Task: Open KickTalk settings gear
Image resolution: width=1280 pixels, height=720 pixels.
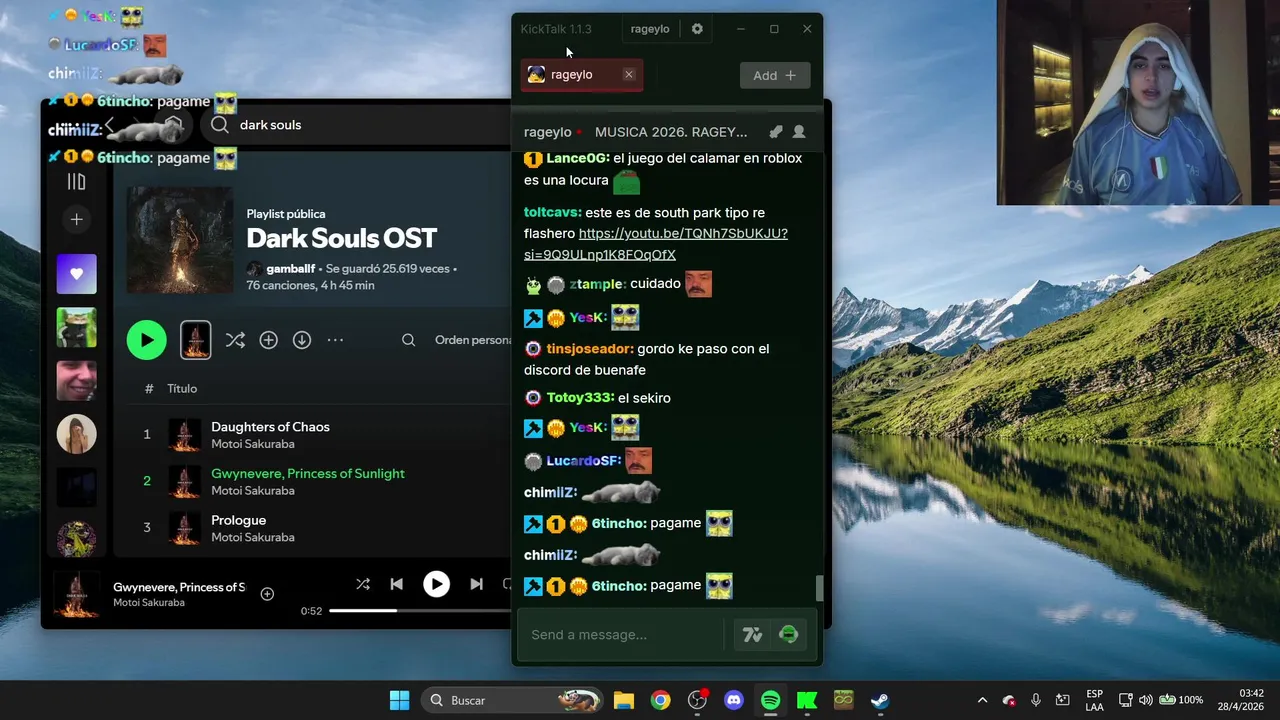Action: coord(697,29)
